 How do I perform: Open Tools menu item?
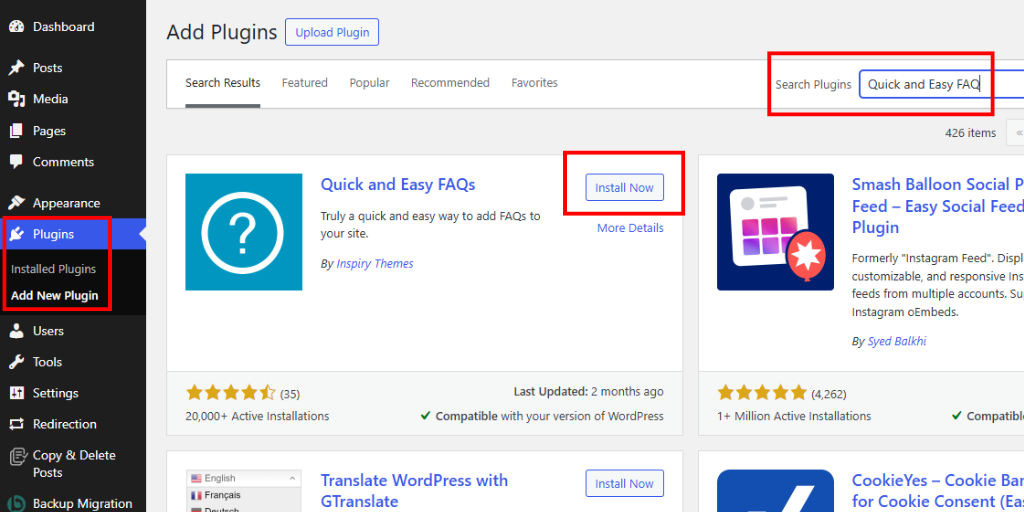[x=47, y=362]
